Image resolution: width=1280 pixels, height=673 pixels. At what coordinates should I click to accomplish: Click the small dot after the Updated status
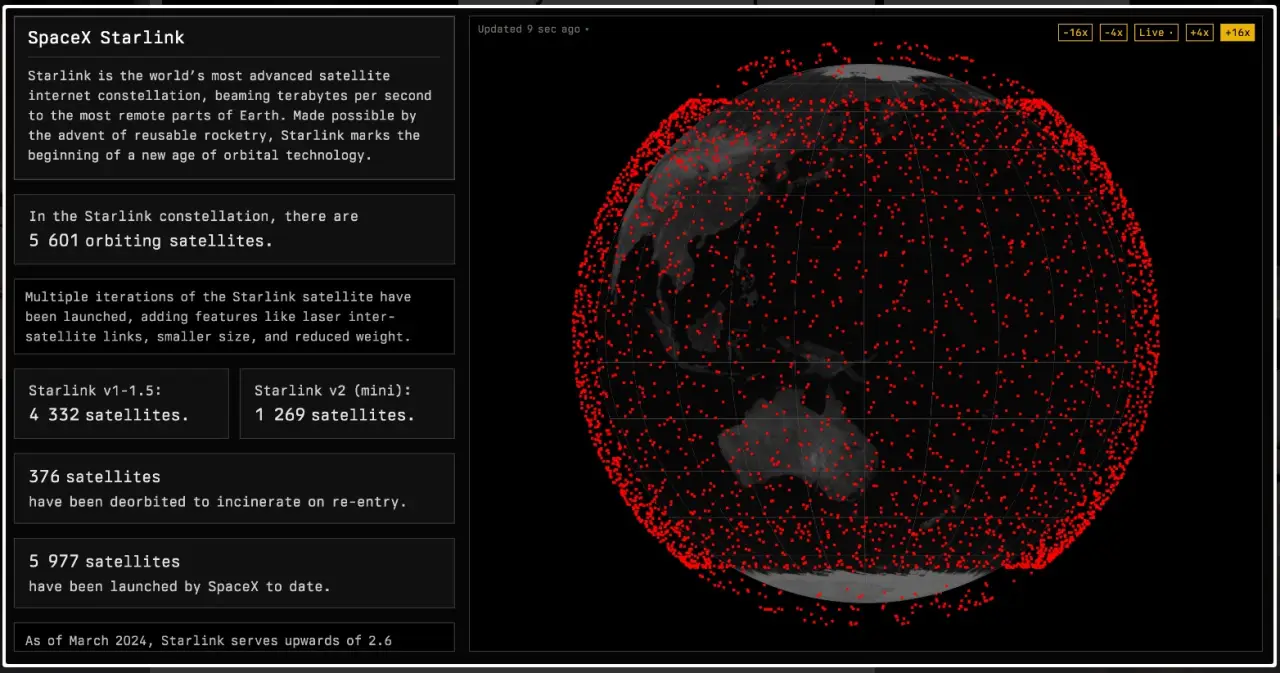coord(587,30)
